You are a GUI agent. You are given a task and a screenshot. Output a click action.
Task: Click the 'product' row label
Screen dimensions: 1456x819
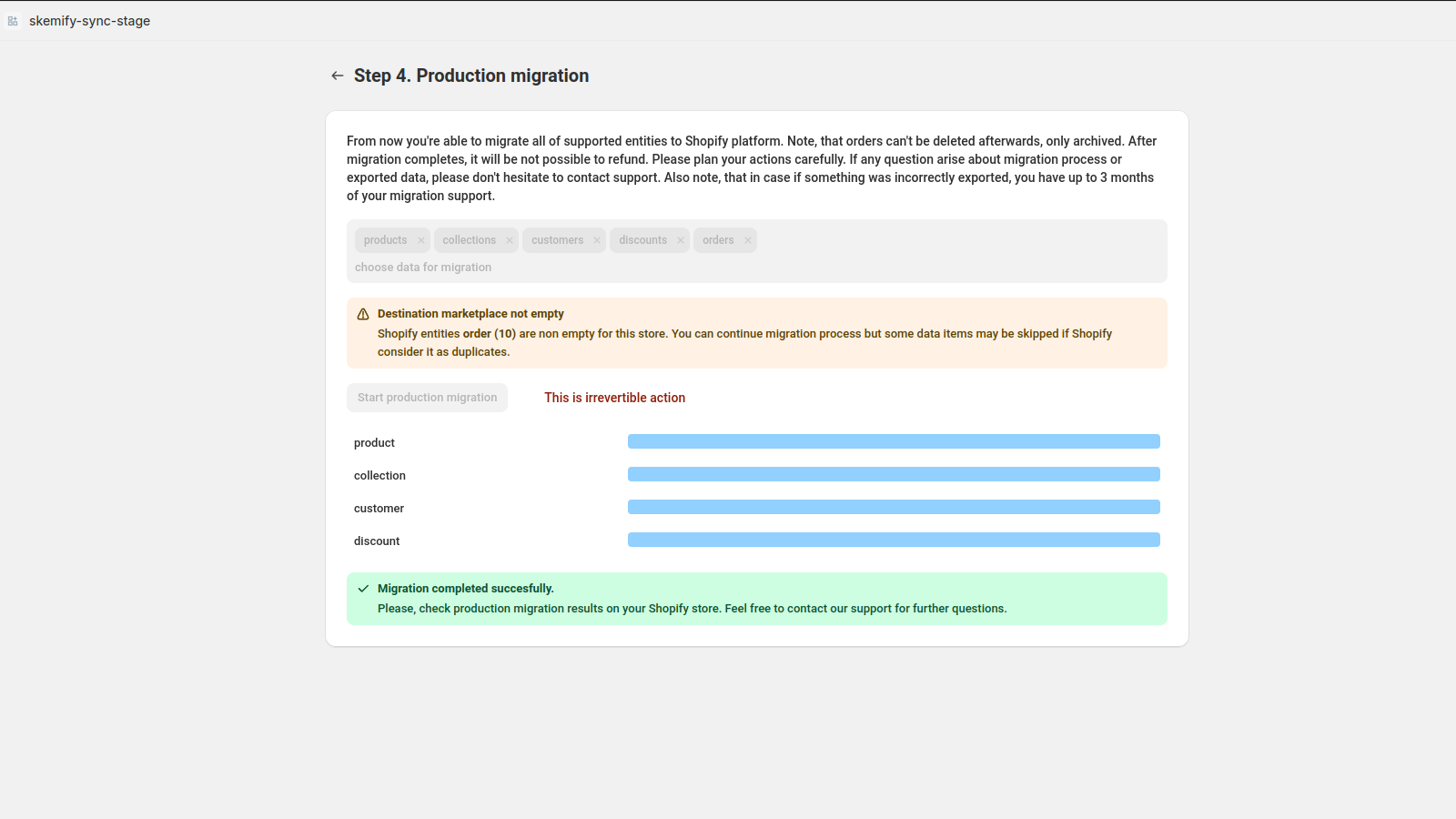(374, 443)
